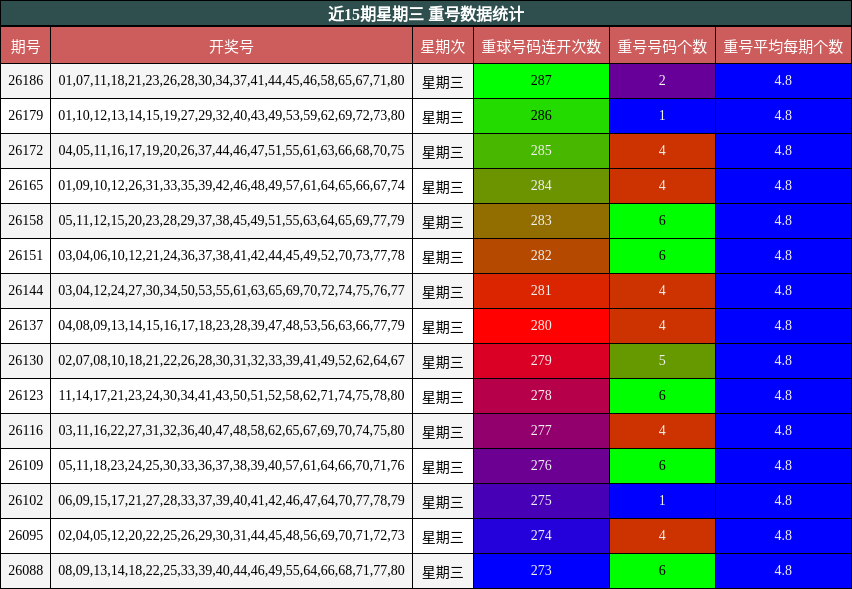Click the draw numbers for issue 26130
The image size is (852, 589).
coord(231,361)
